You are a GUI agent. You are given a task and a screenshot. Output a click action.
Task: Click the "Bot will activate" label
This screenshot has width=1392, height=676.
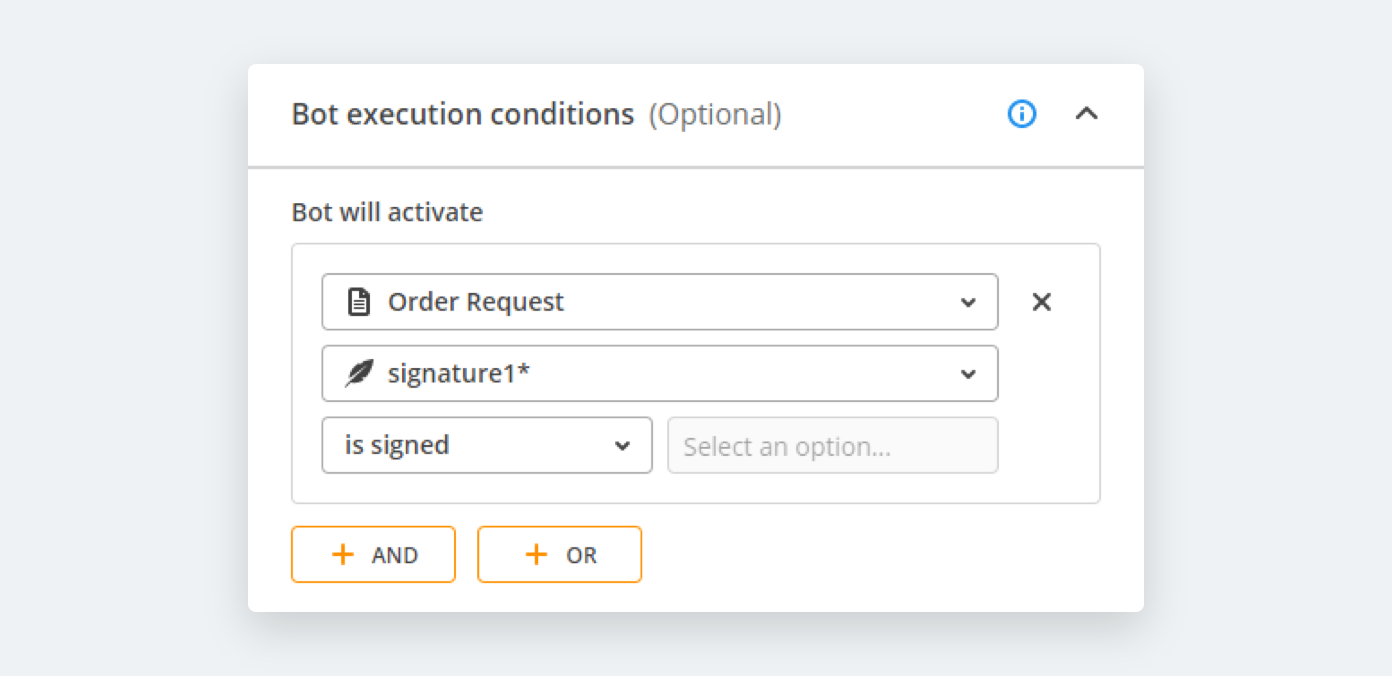pos(387,212)
